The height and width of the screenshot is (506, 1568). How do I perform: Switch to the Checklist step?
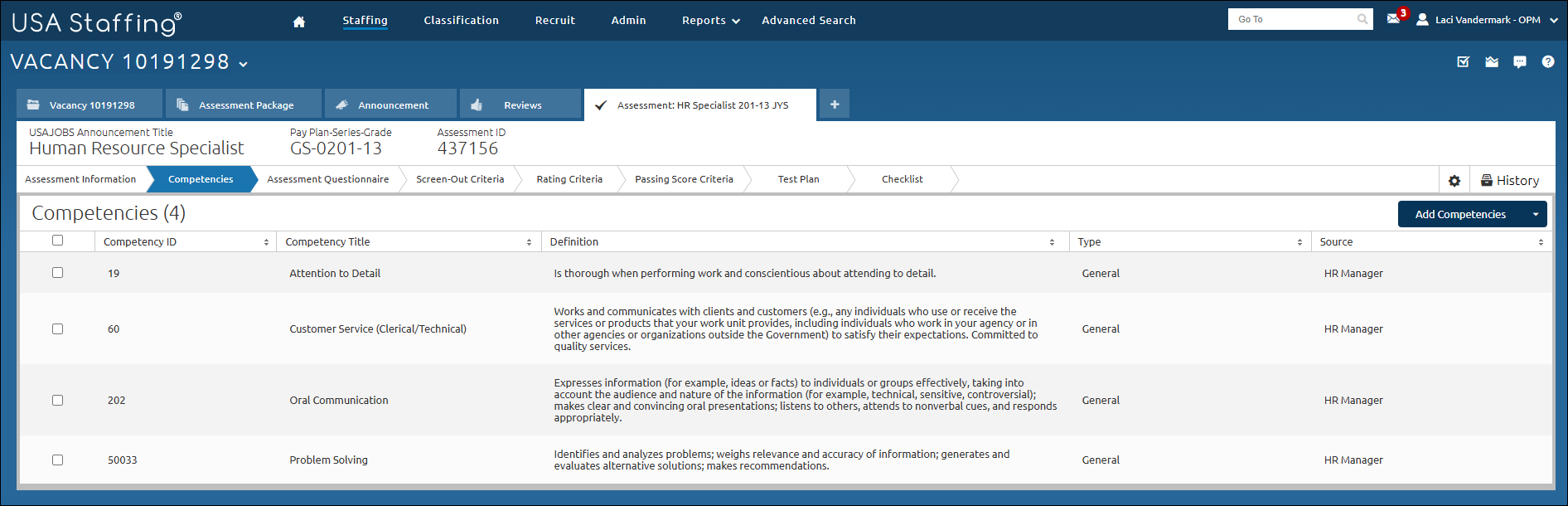coord(902,179)
